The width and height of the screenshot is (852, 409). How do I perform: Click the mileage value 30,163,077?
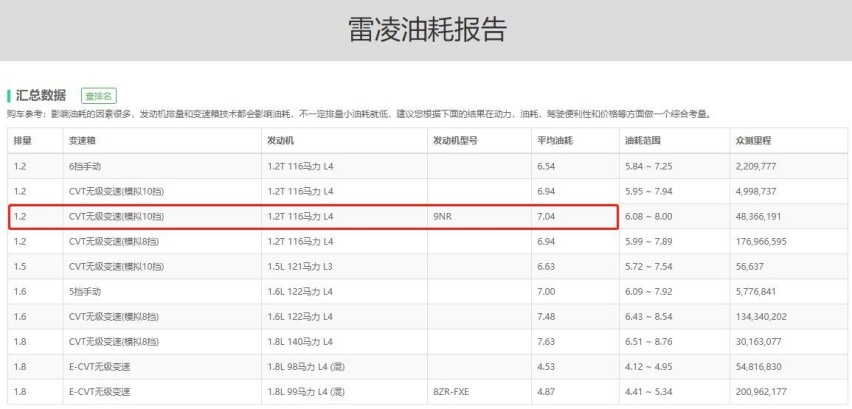click(759, 342)
